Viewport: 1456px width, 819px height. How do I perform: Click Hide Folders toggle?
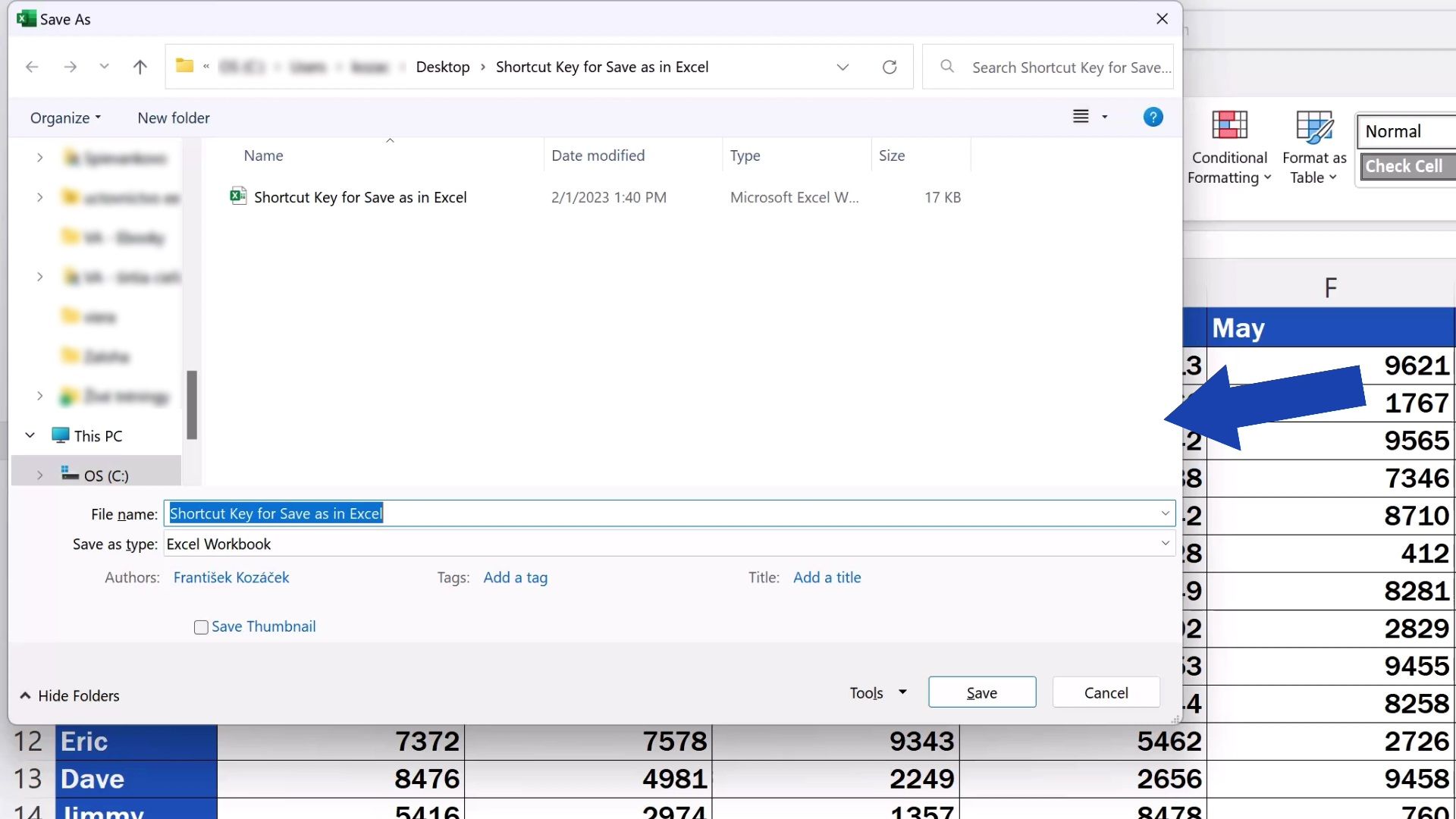coord(70,695)
